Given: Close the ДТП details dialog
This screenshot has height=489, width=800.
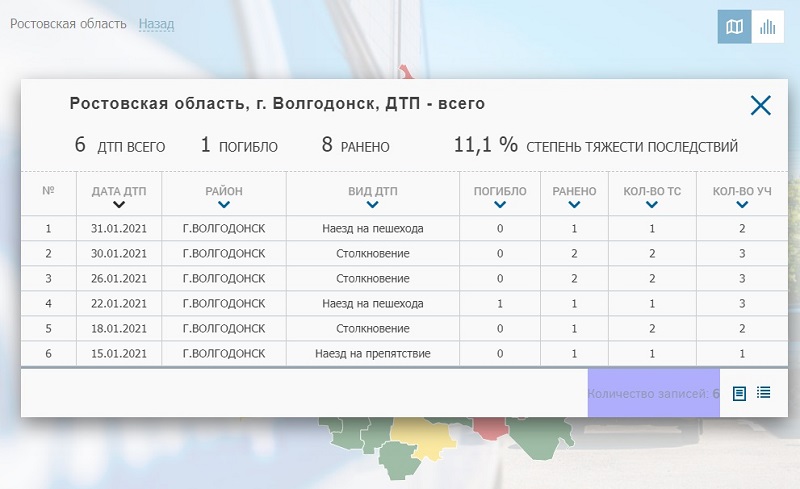Looking at the screenshot, I should 760,105.
